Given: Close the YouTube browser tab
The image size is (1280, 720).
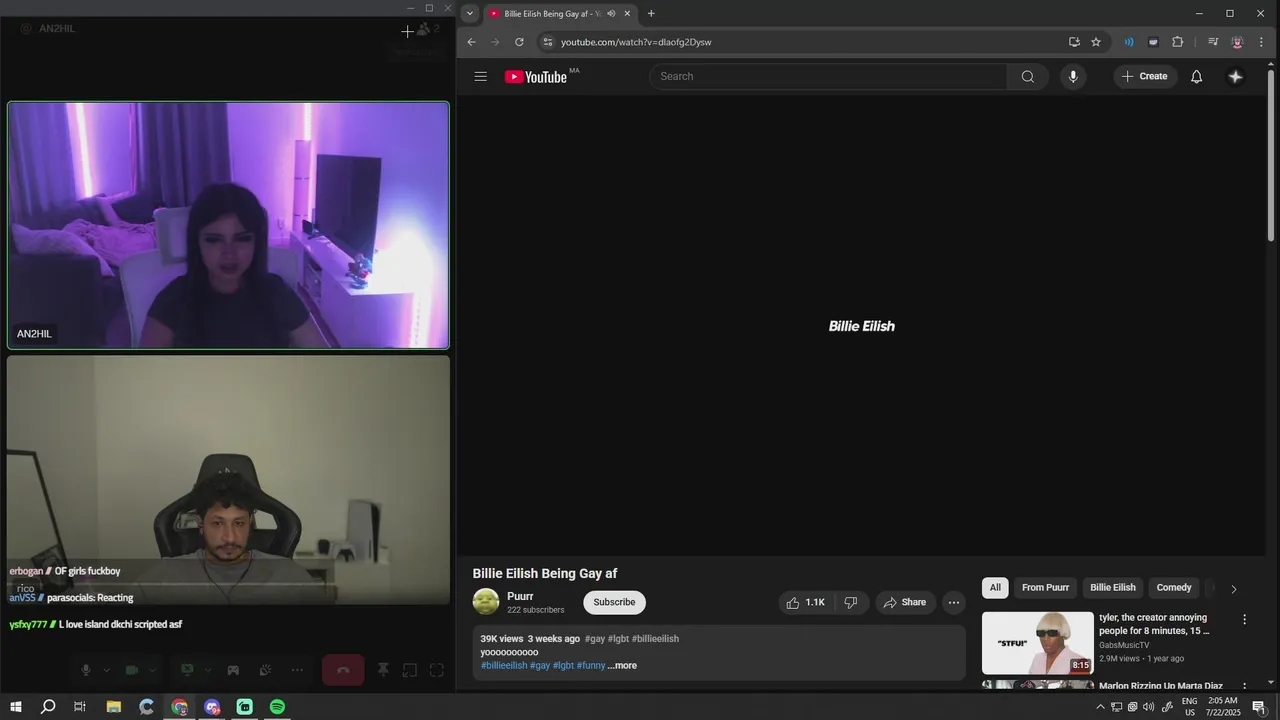Looking at the screenshot, I should 628,14.
